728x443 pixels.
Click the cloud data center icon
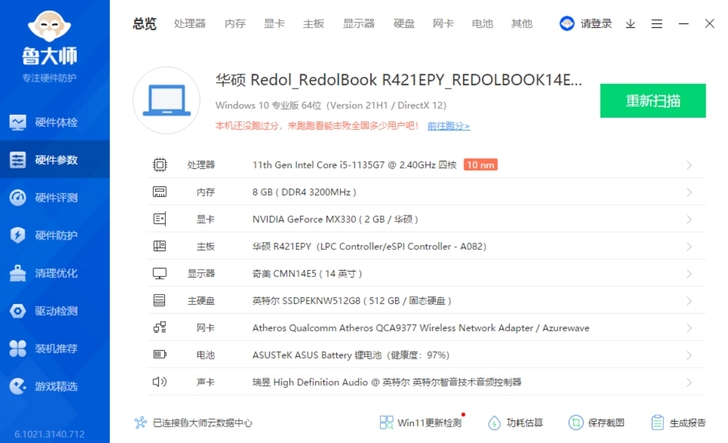[140, 423]
